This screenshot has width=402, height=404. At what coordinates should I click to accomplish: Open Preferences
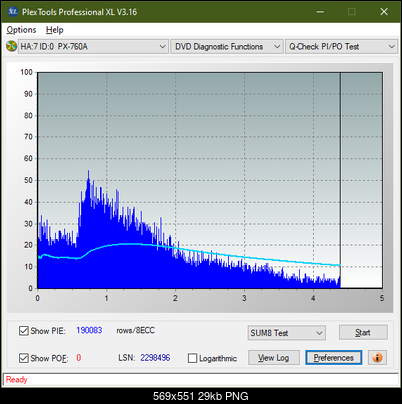[x=334, y=358]
